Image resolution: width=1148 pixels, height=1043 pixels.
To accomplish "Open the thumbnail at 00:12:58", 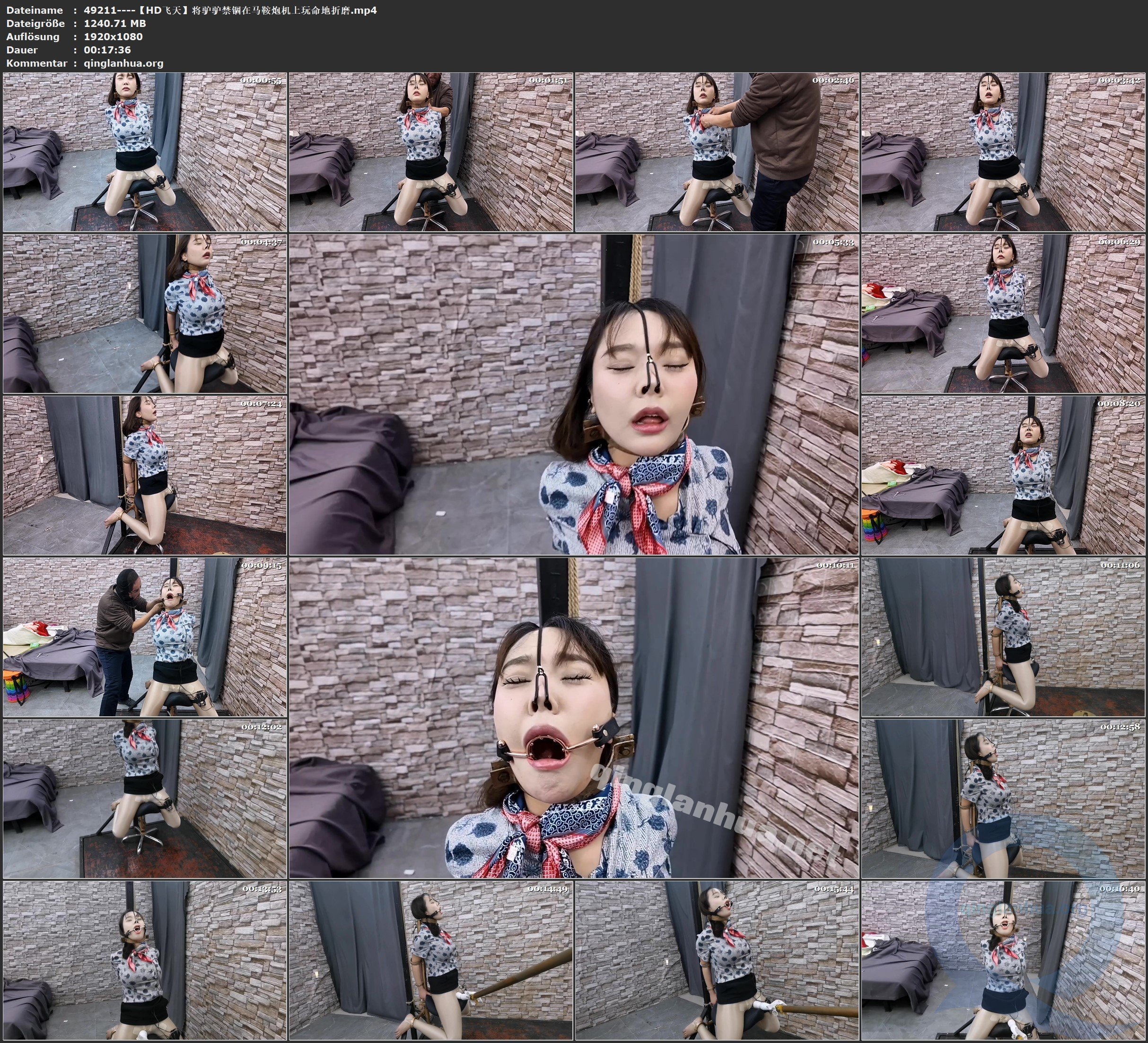I will (1003, 799).
